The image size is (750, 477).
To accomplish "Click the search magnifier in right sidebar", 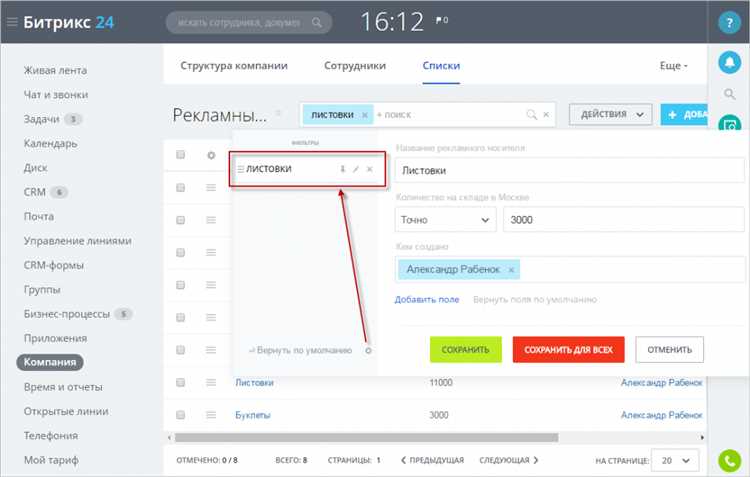I will click(x=729, y=94).
